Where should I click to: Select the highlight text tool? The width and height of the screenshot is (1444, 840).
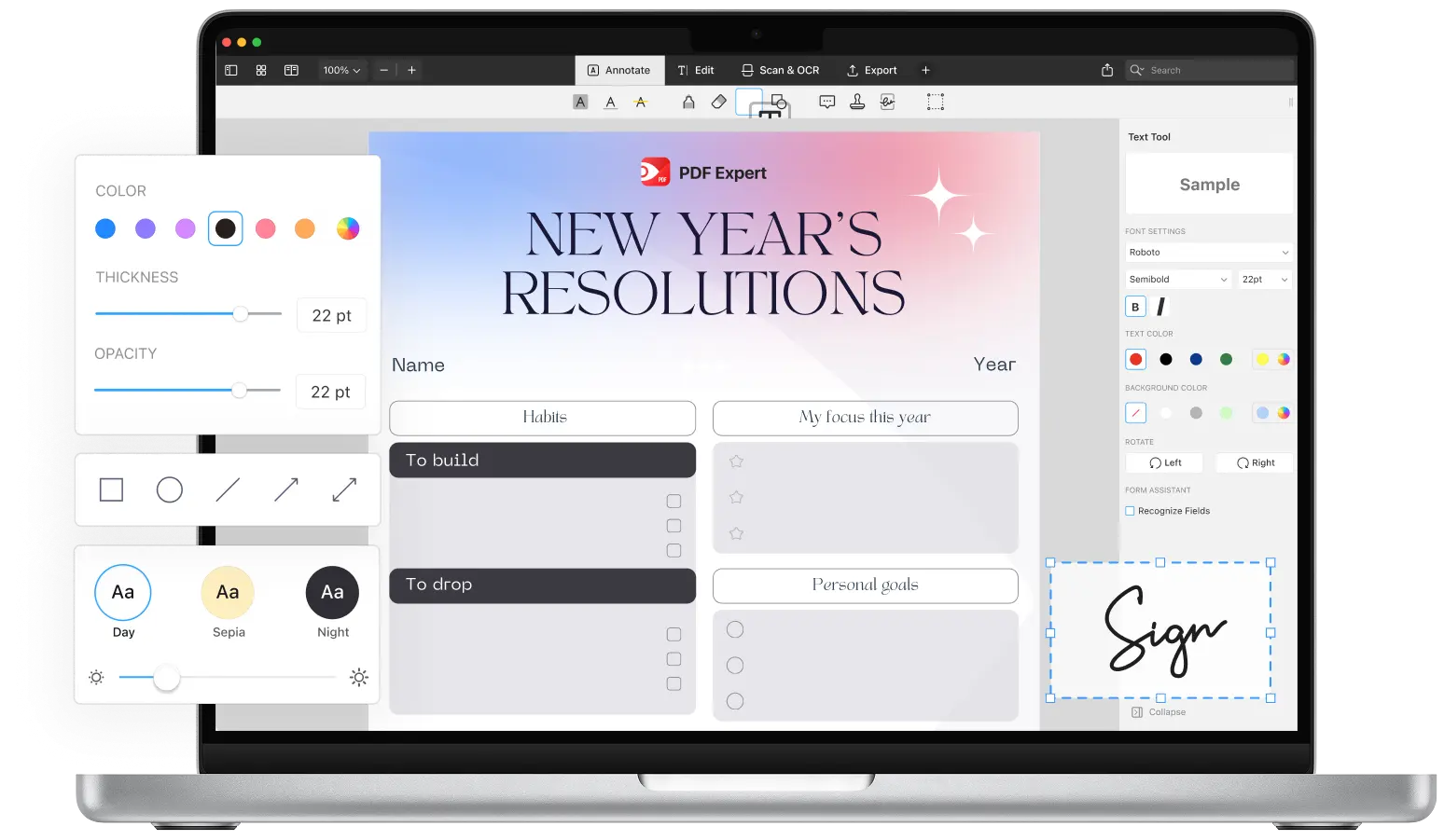tap(580, 102)
